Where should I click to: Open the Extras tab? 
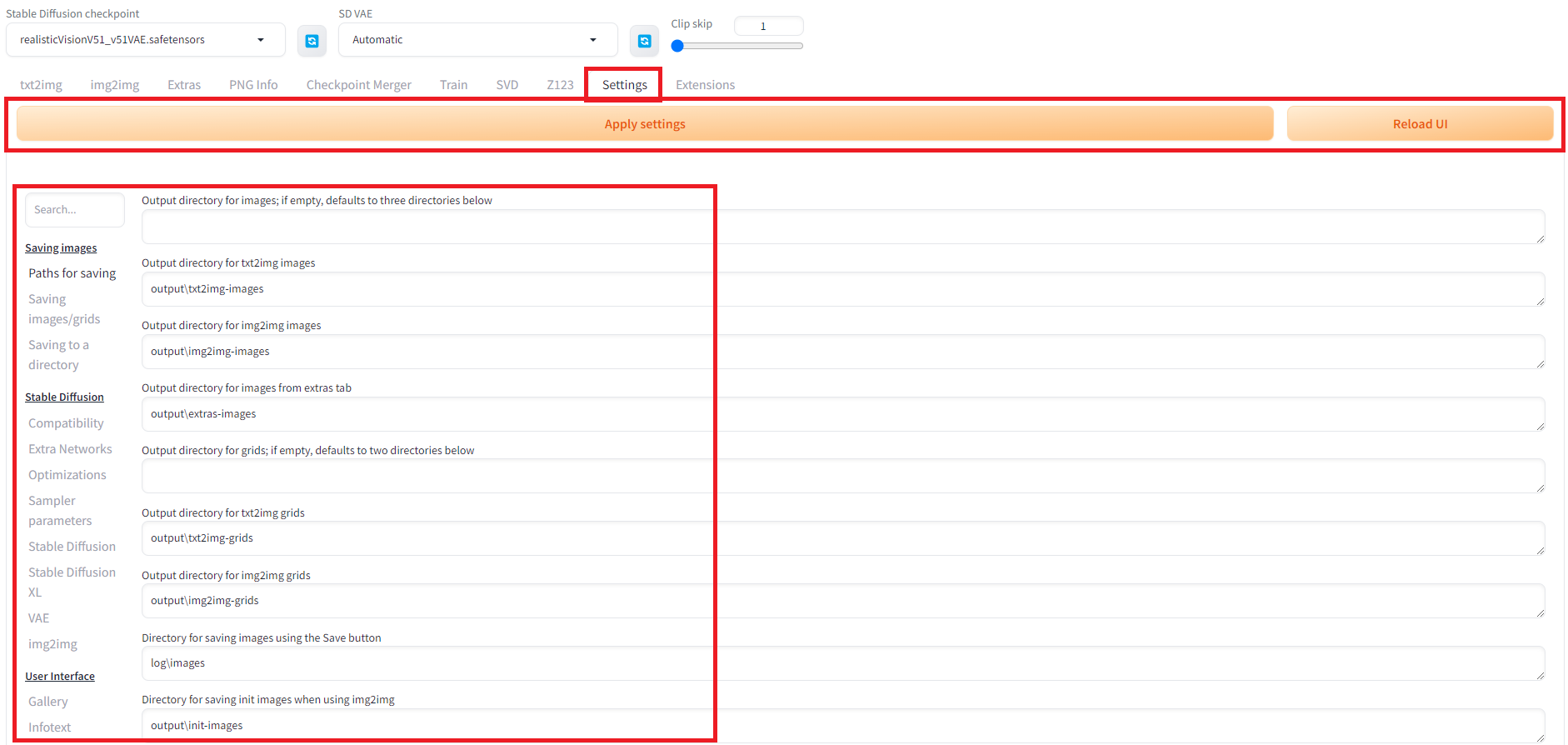point(184,85)
